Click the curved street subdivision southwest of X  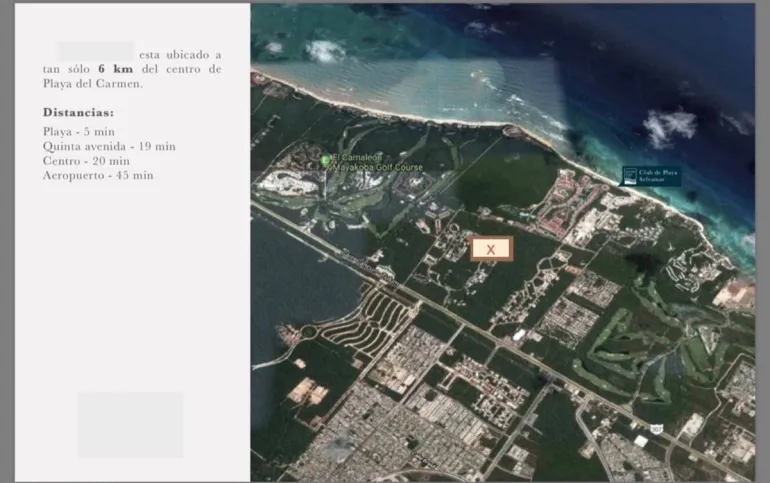pyautogui.click(x=375, y=320)
